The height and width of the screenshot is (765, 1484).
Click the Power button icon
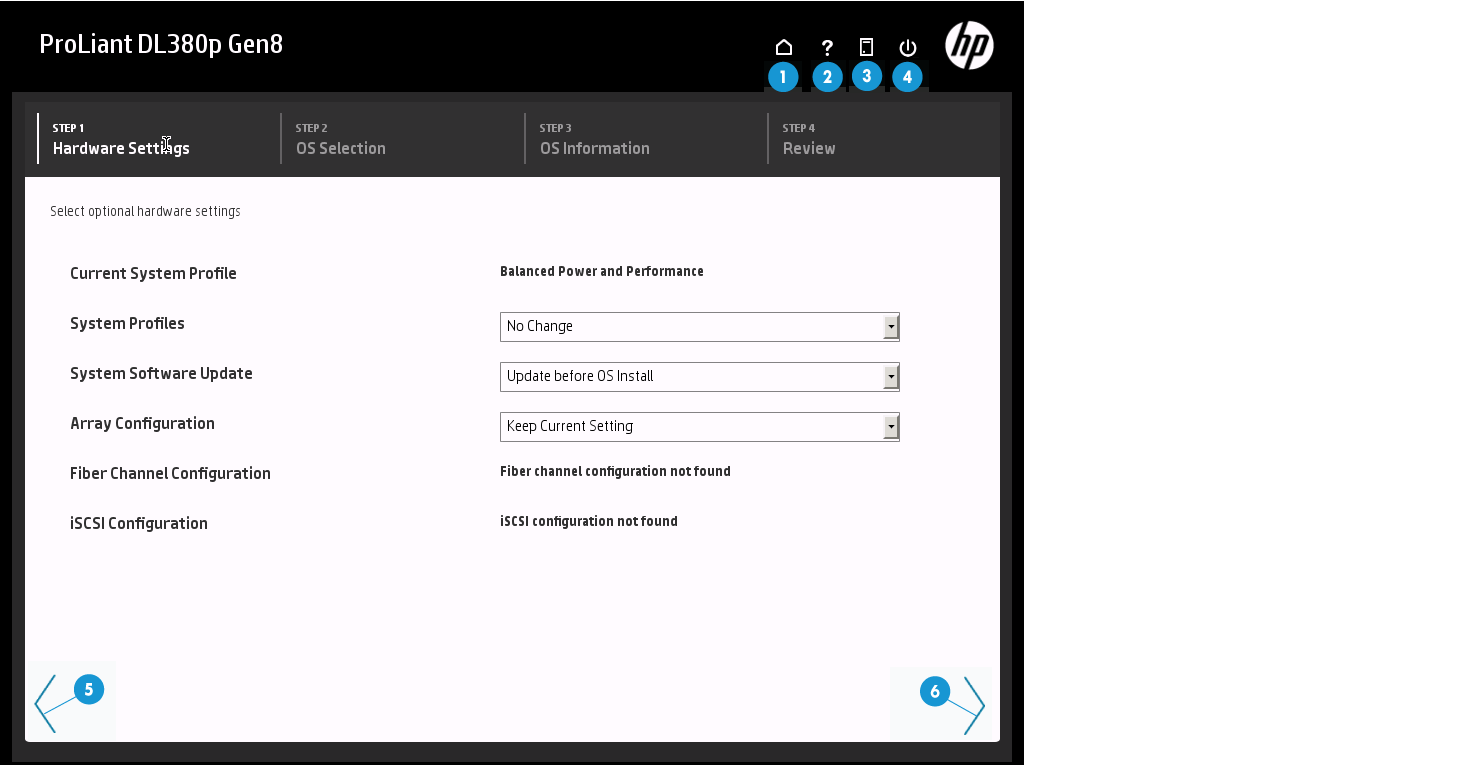point(908,48)
